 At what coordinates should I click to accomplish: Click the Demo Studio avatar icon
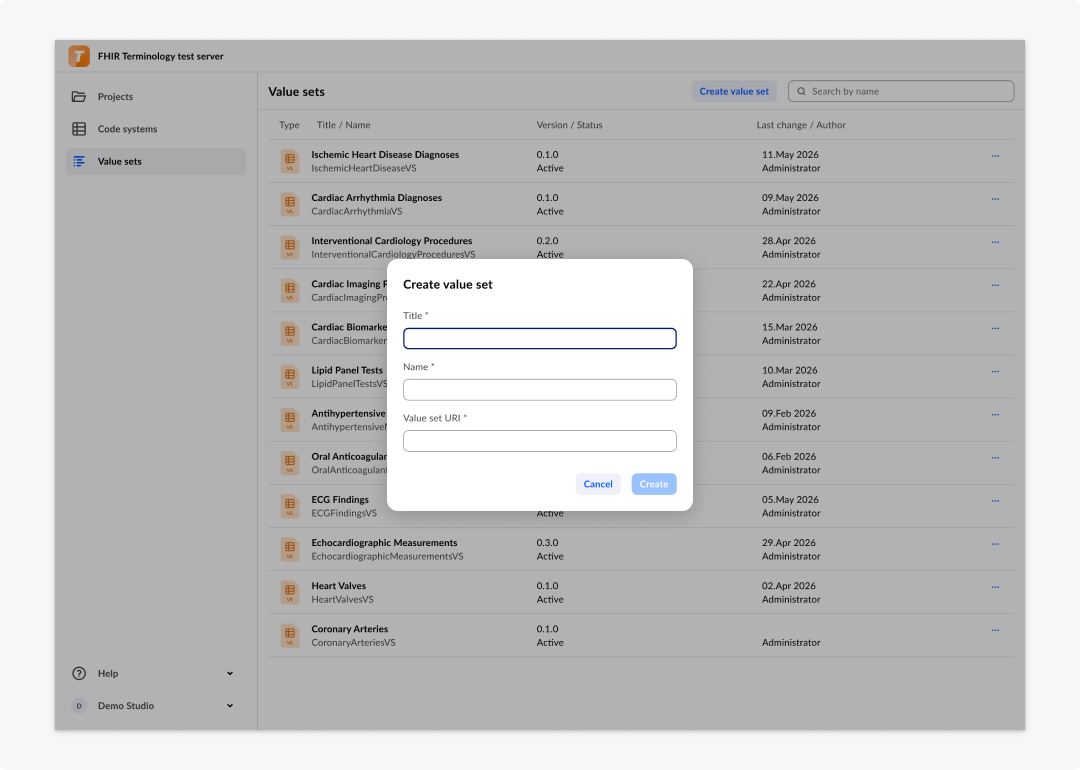pos(79,706)
